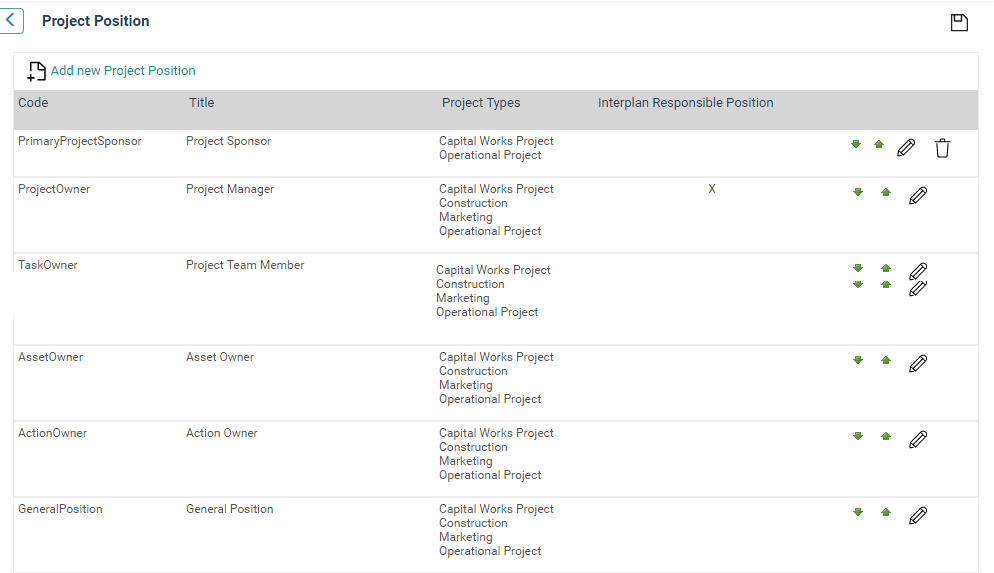Edit the Asset Owner position
Screen dimensions: 994x573
(x=918, y=363)
